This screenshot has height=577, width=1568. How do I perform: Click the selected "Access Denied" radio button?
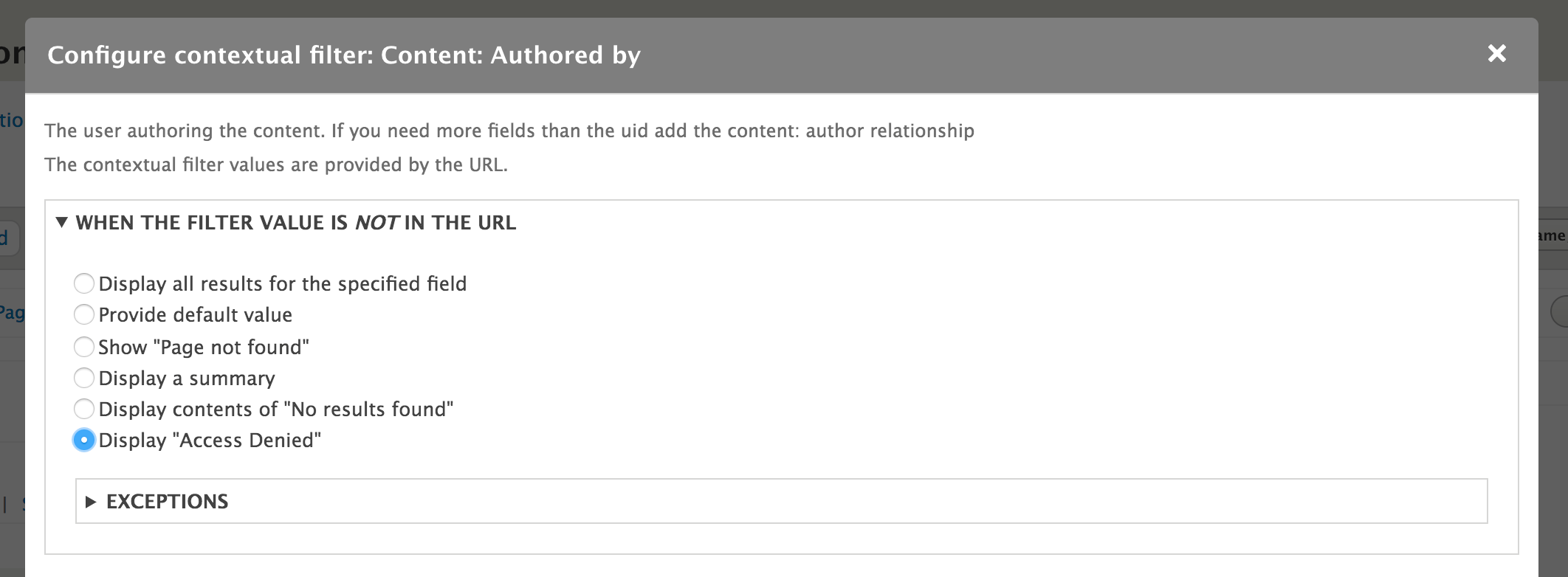(84, 440)
